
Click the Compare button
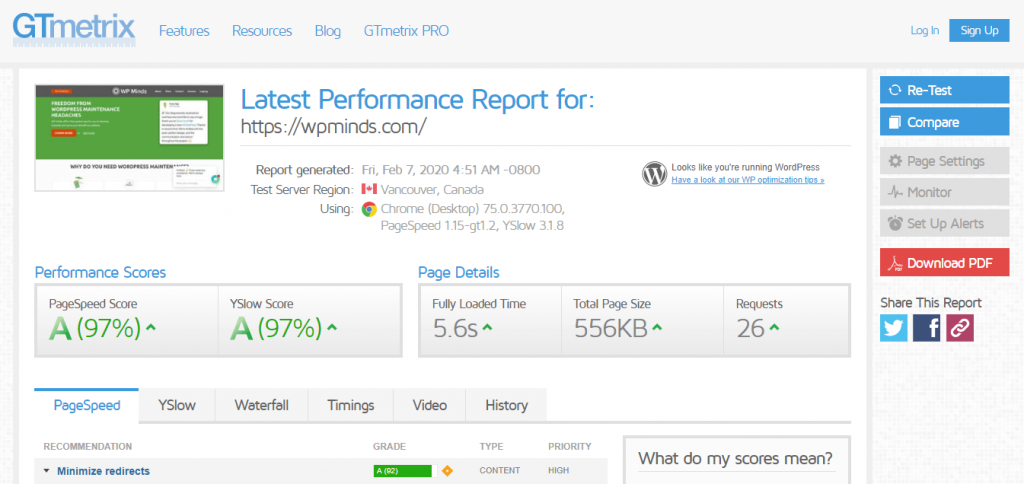944,122
